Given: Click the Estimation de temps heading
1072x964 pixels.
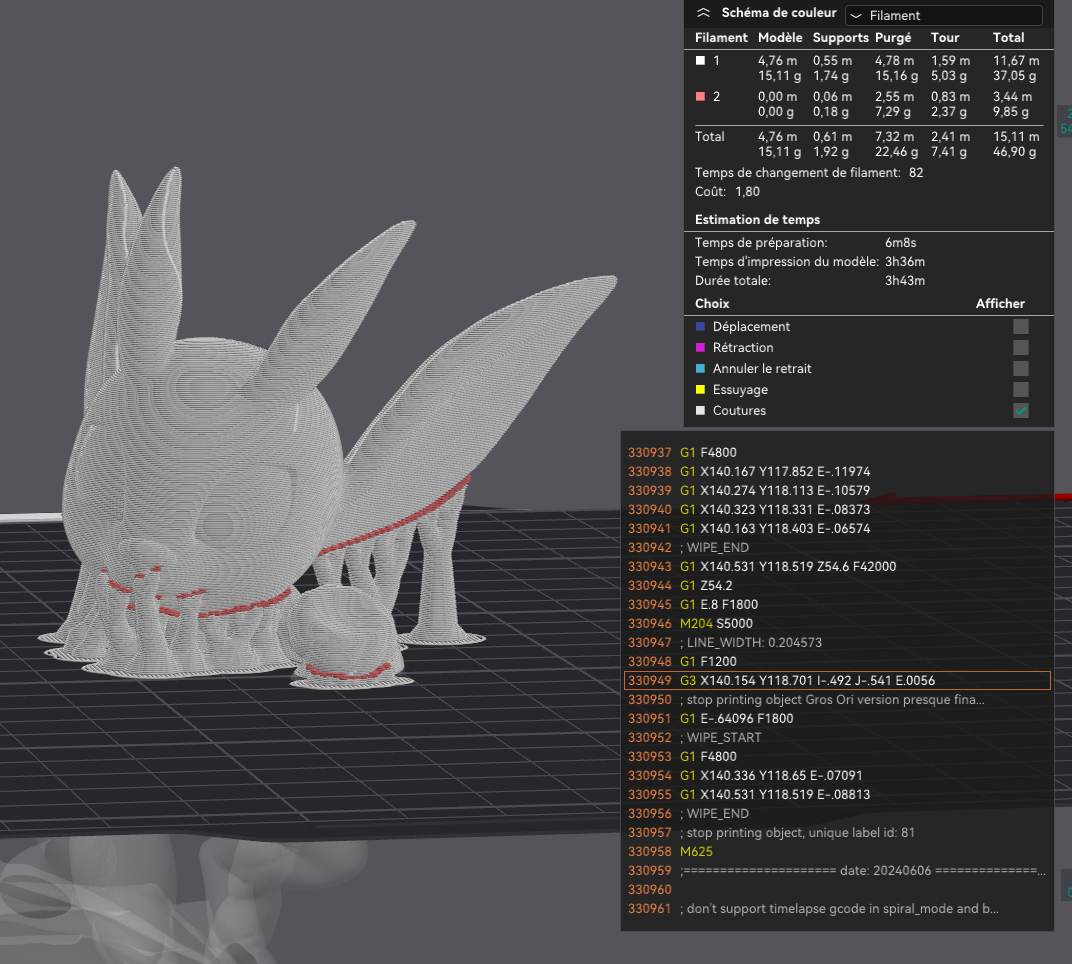Looking at the screenshot, I should coord(758,219).
